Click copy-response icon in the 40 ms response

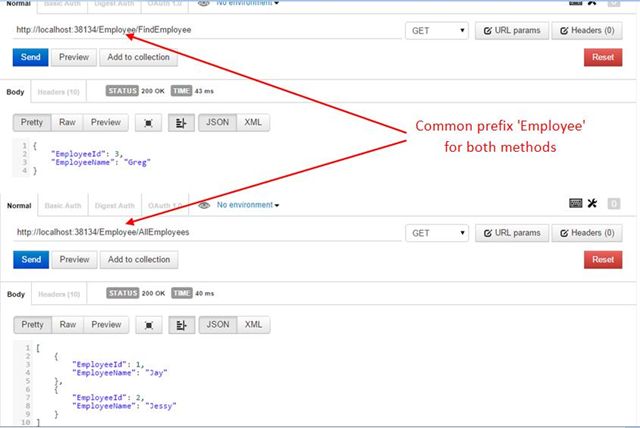[149, 325]
